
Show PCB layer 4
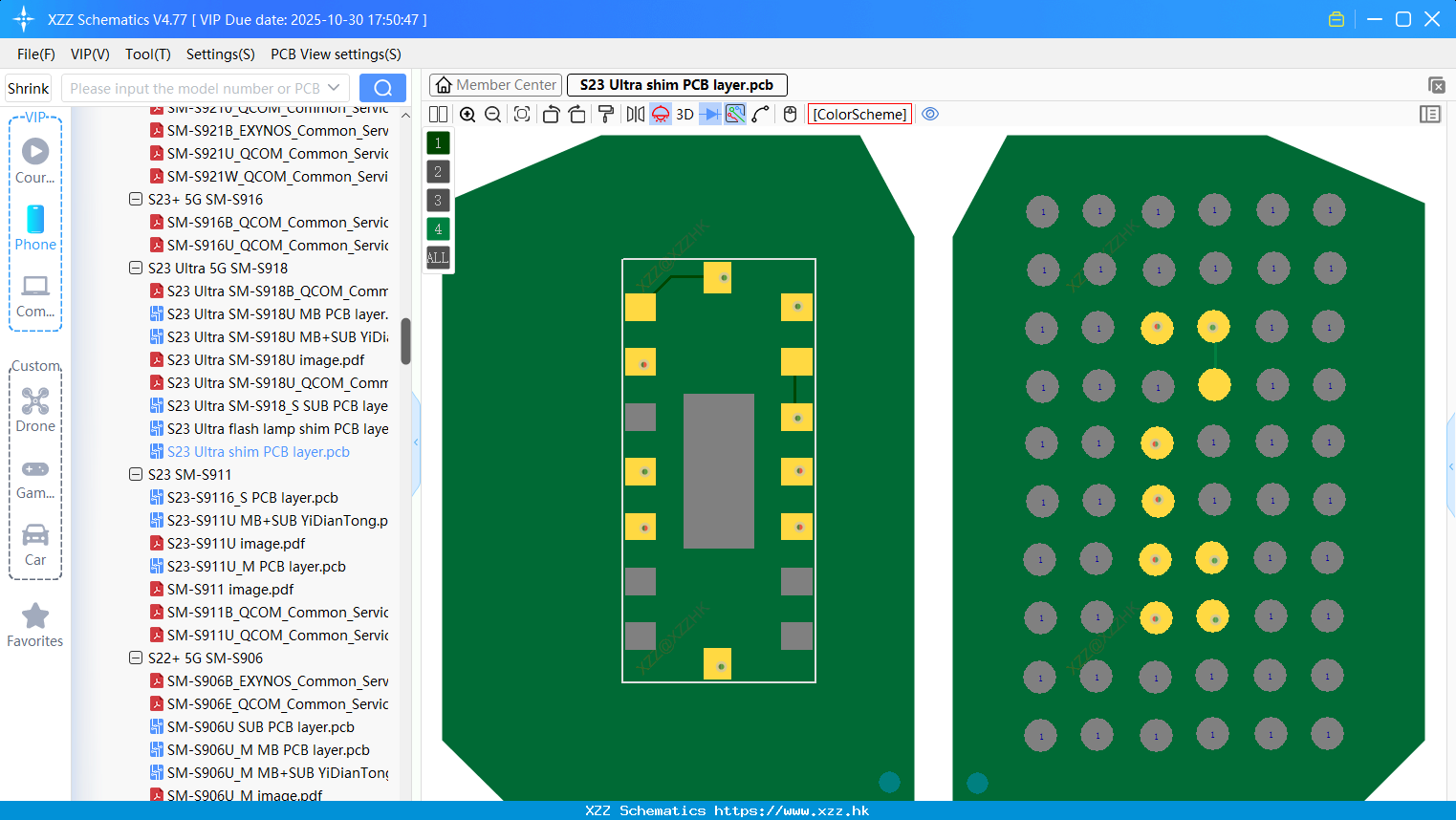(438, 229)
